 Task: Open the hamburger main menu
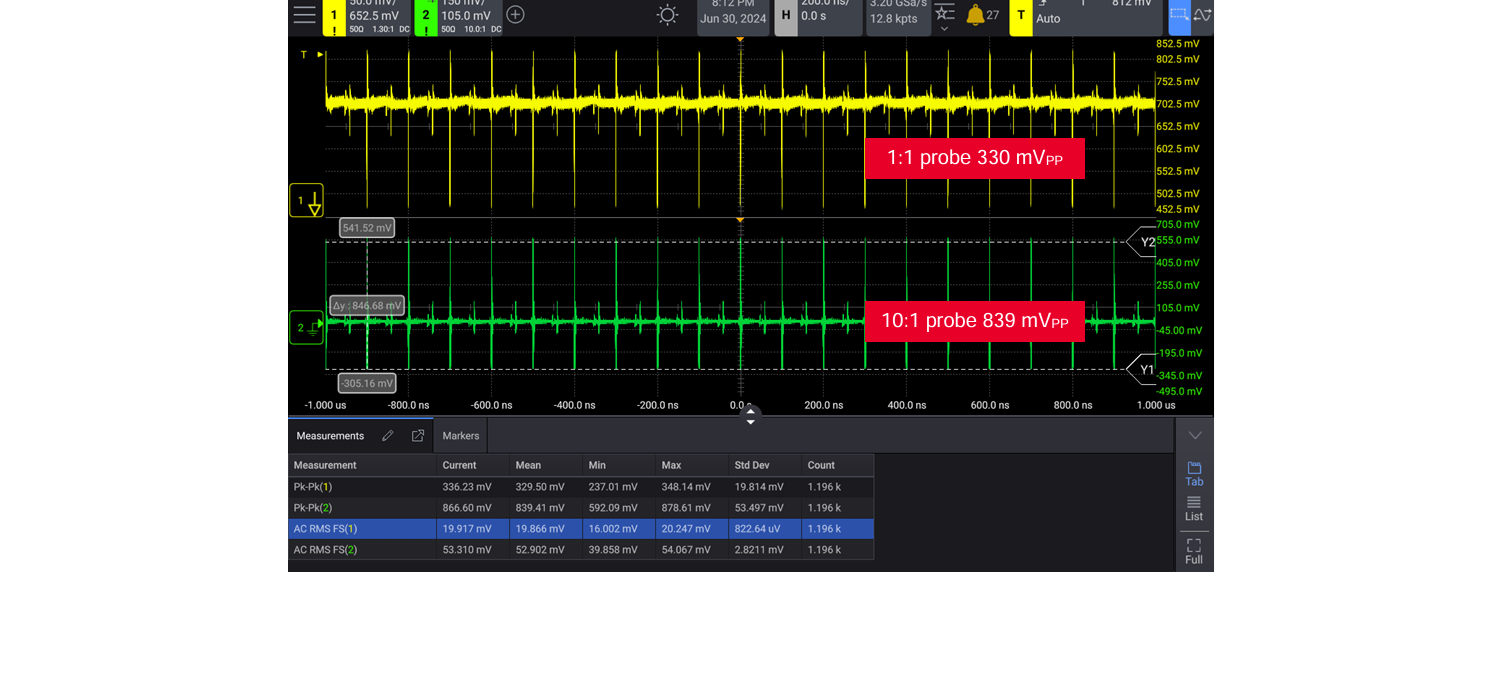[x=304, y=15]
